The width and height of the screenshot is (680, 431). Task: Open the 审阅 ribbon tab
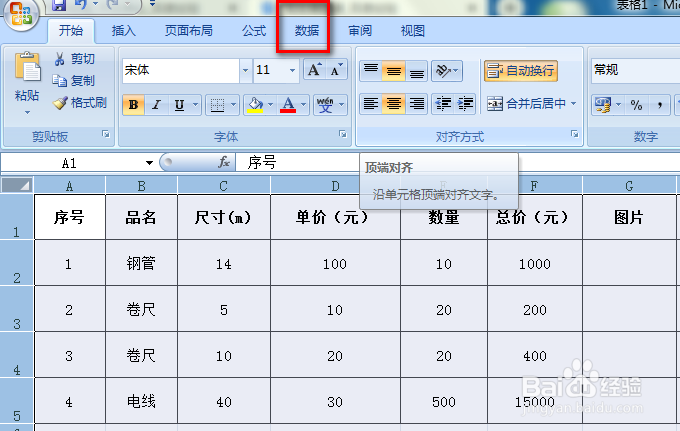360,30
